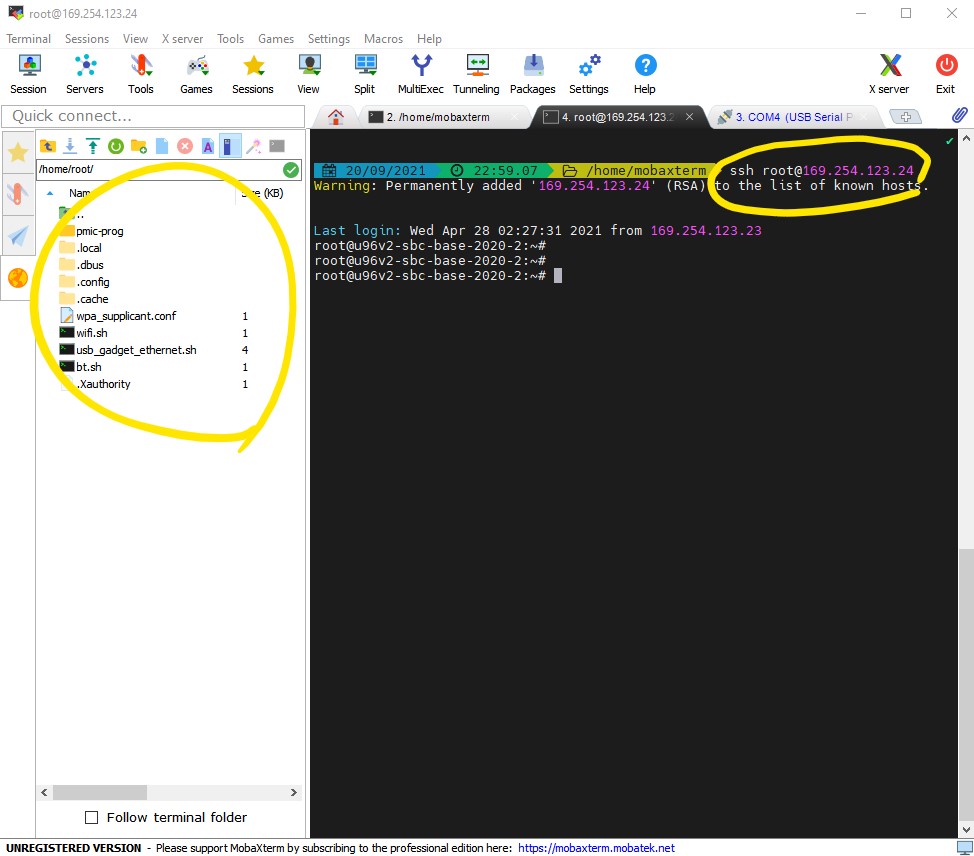
Task: Switch to tab 3. COM4 USB Serial
Action: [x=795, y=117]
